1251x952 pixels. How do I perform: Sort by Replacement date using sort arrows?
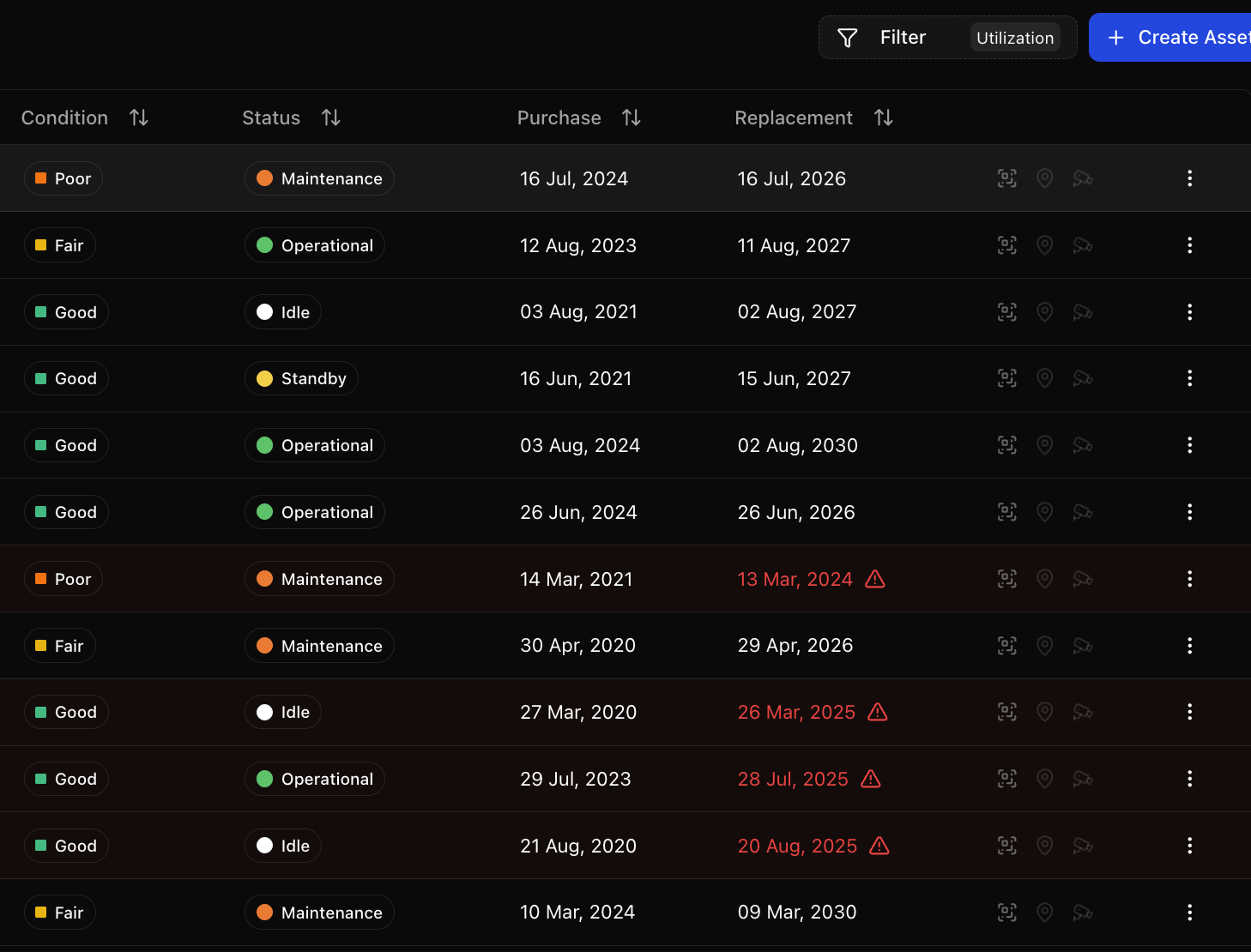coord(883,117)
